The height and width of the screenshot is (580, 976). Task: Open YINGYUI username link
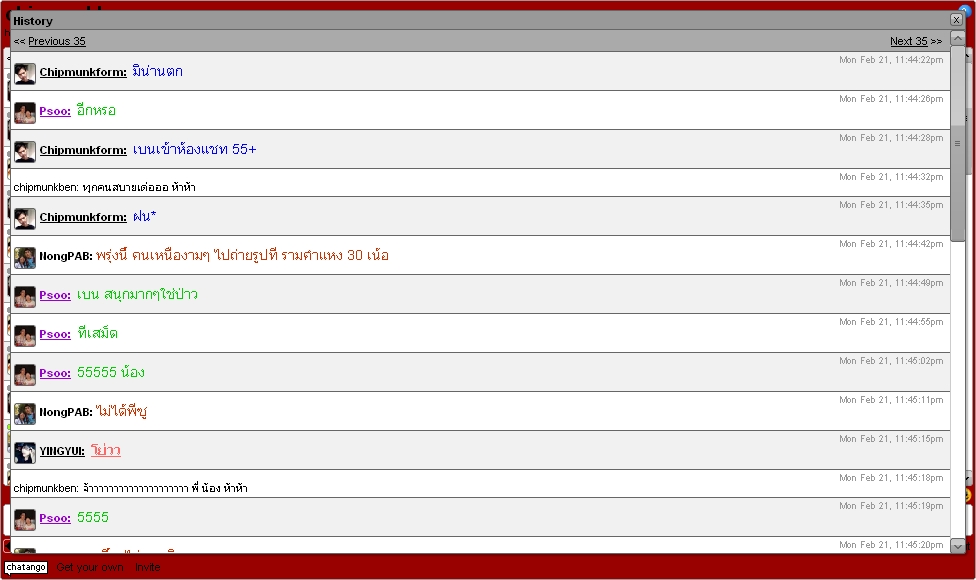click(x=62, y=451)
